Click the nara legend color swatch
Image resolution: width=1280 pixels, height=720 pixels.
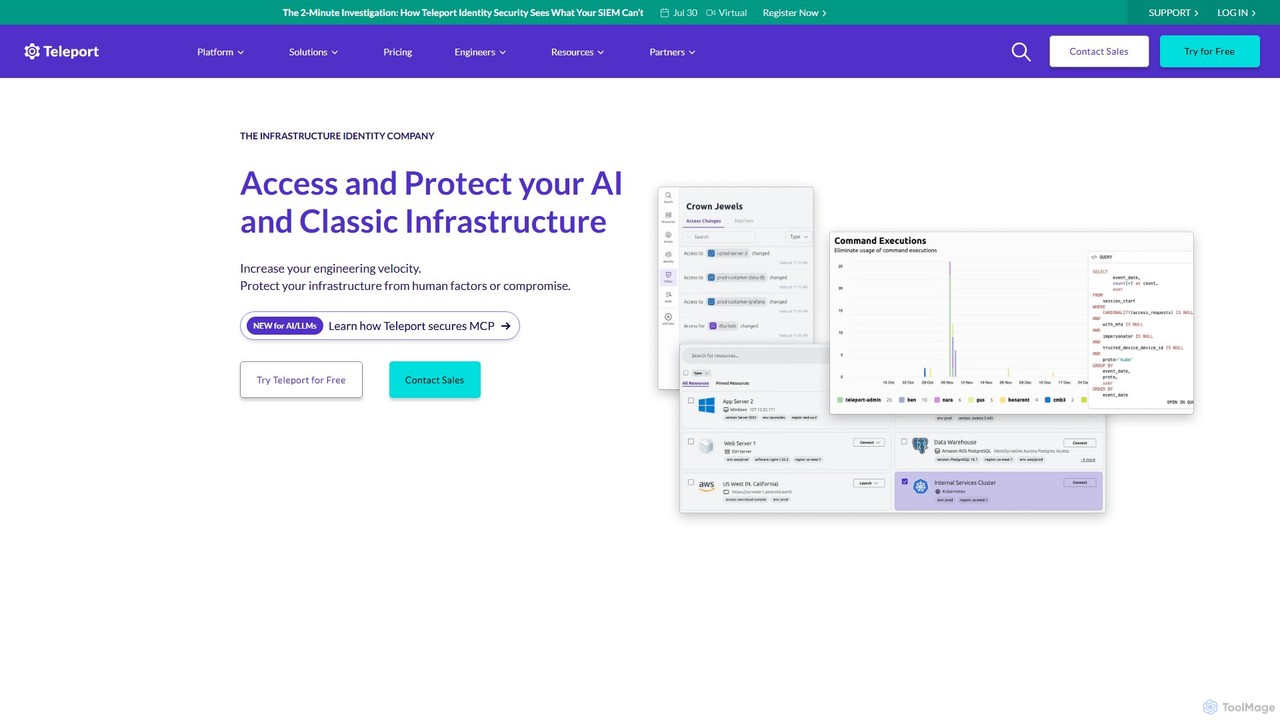937,400
